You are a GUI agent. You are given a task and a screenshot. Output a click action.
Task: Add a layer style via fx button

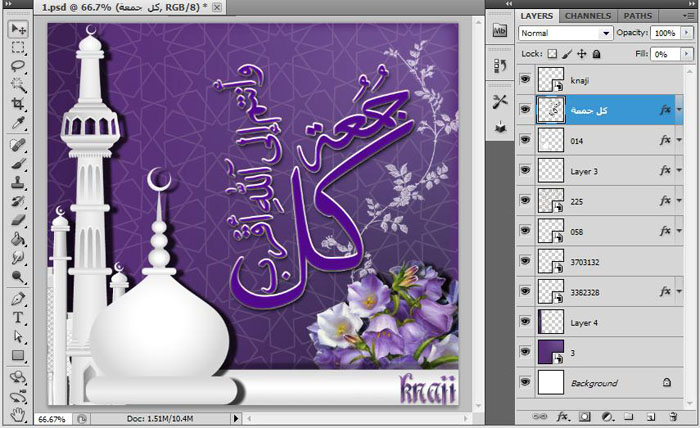[x=563, y=415]
